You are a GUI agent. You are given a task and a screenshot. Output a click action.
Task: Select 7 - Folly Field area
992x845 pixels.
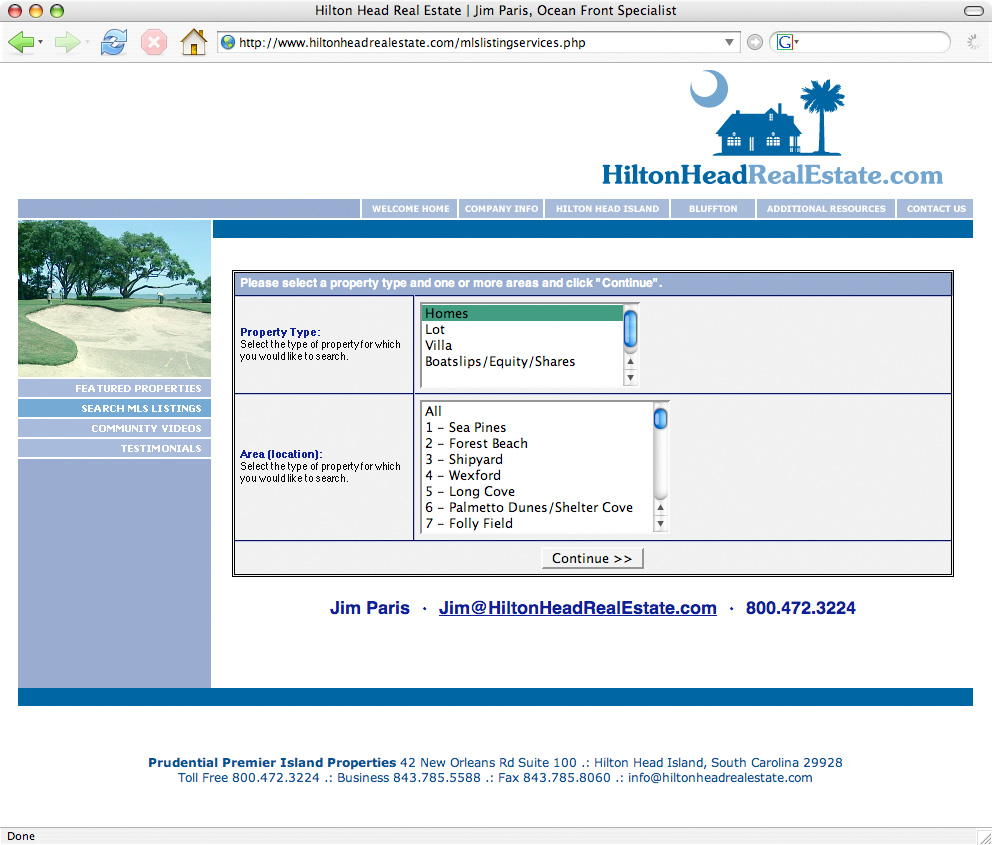(537, 524)
